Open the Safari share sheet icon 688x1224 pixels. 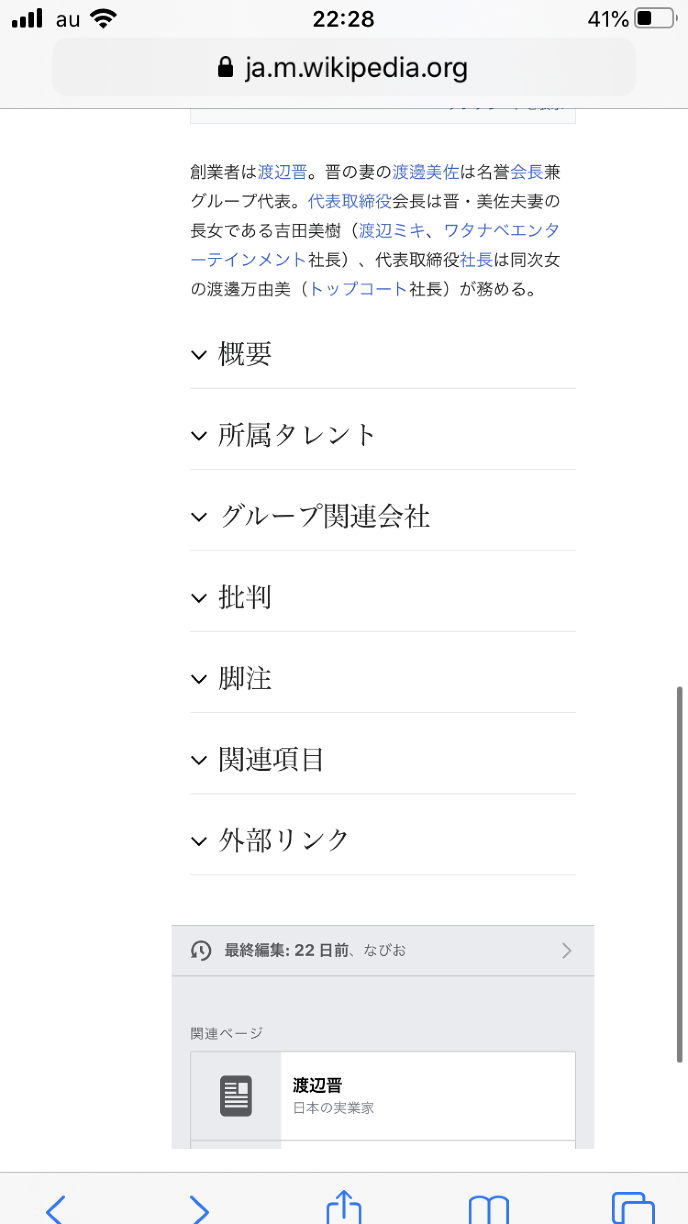click(343, 1207)
